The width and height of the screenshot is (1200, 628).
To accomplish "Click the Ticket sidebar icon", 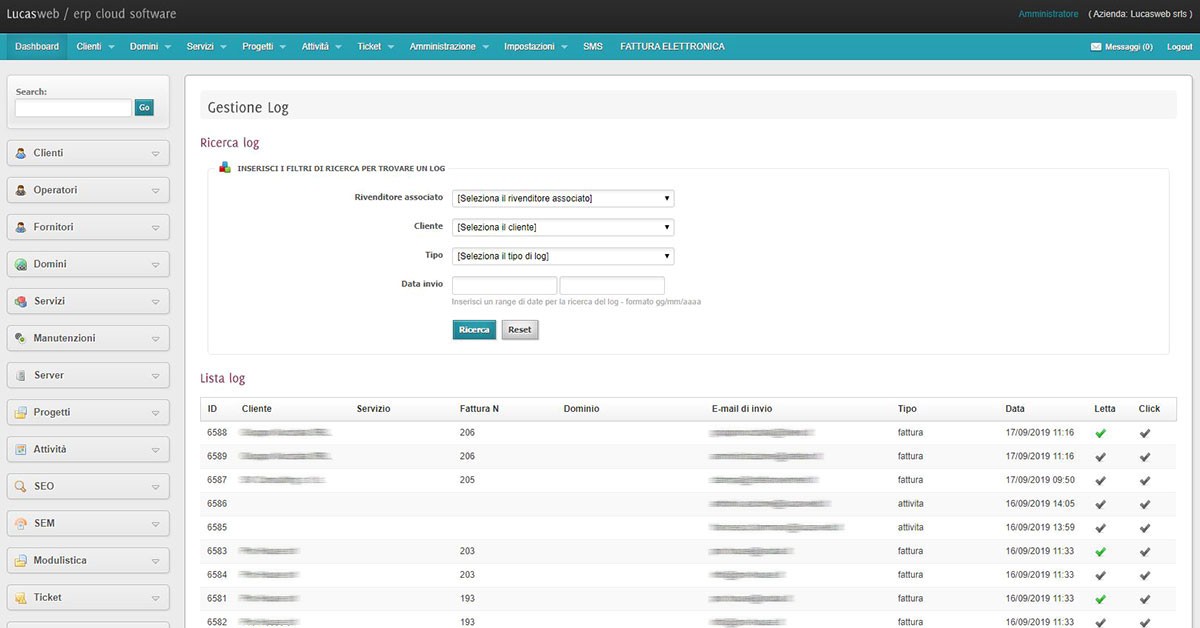I will [21, 597].
